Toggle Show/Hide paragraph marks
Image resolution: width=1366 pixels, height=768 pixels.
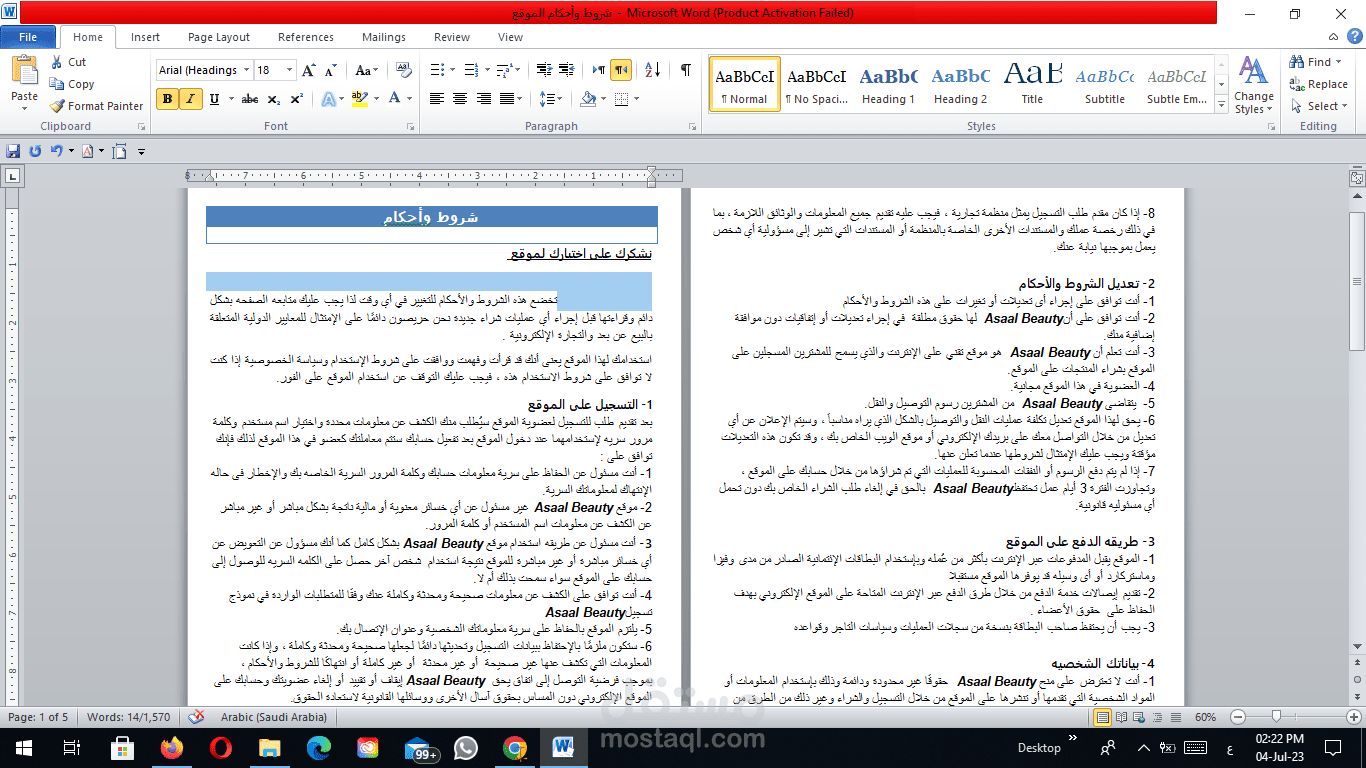(686, 70)
